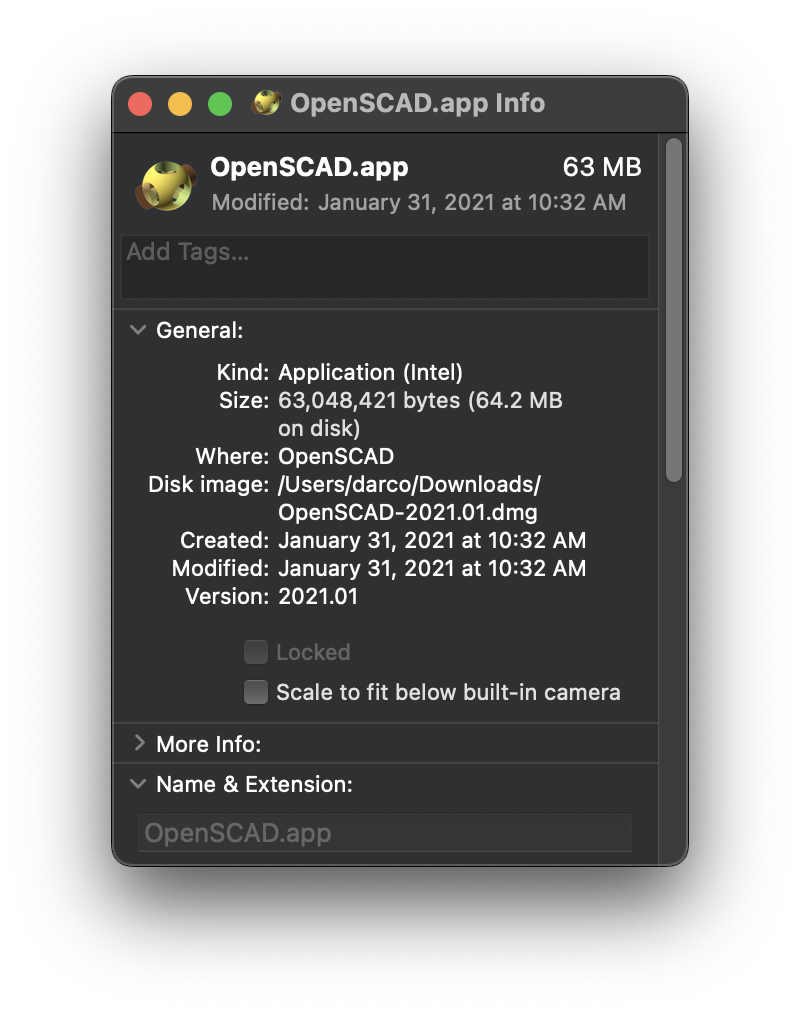This screenshot has height=1014, width=800.
Task: Click the OpenSCAD.app thumbnail next to Modified date
Action: tap(166, 186)
